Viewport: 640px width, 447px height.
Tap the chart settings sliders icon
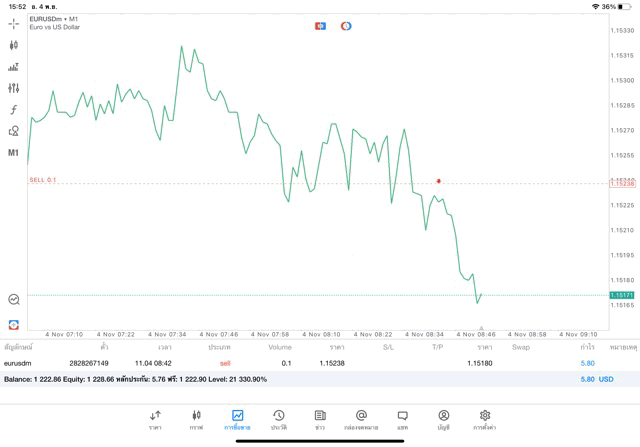click(x=13, y=88)
